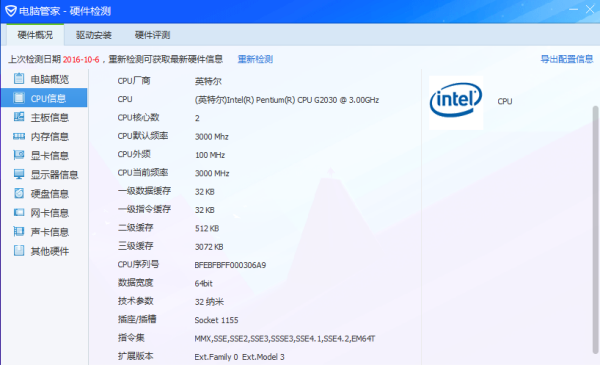Go to 主板信息 in the sidebar
Viewport: 600px width, 365px height.
tap(50, 117)
